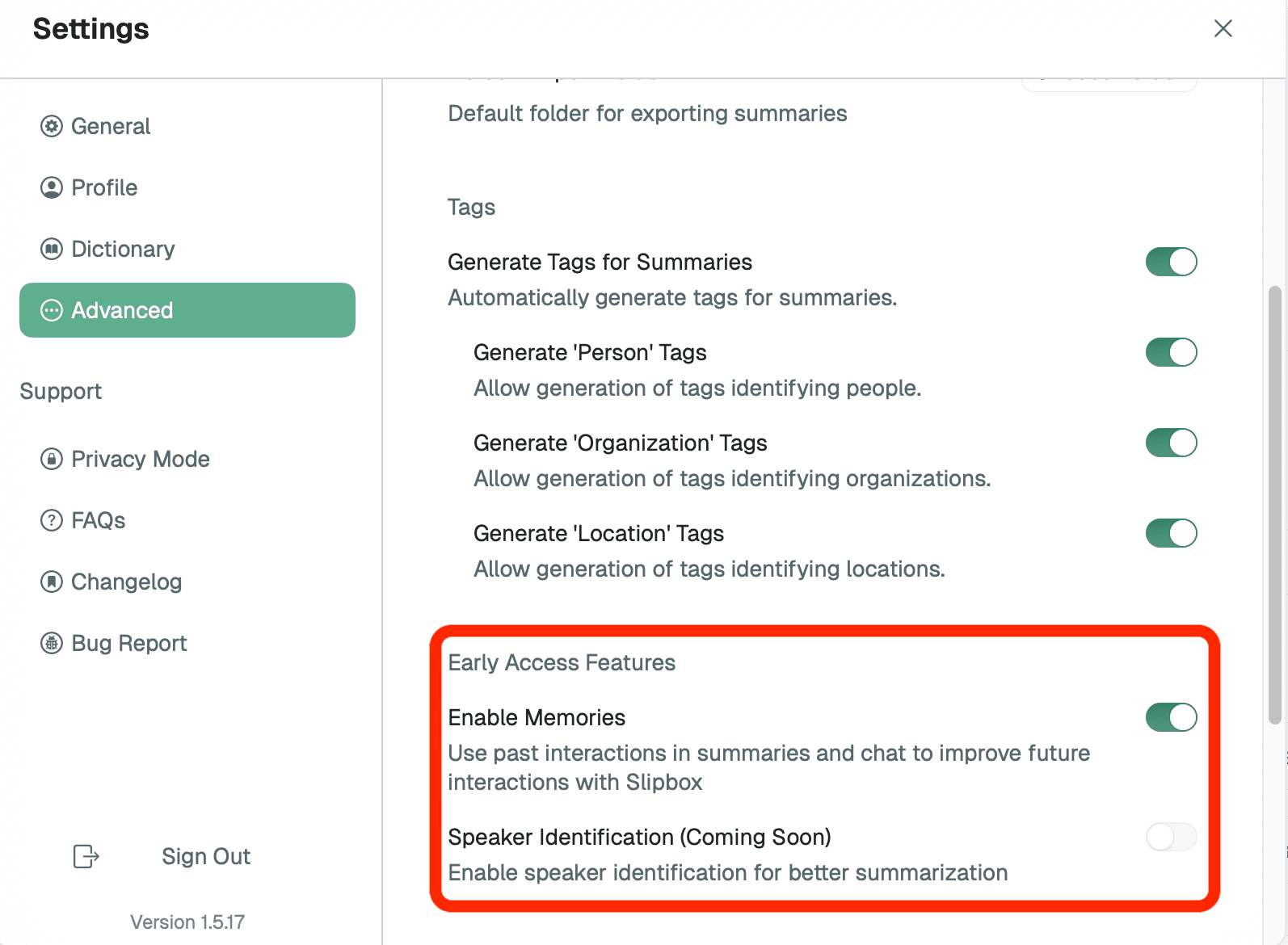Toggle off Generate 'Person' Tags
This screenshot has width=1288, height=945.
tap(1171, 352)
